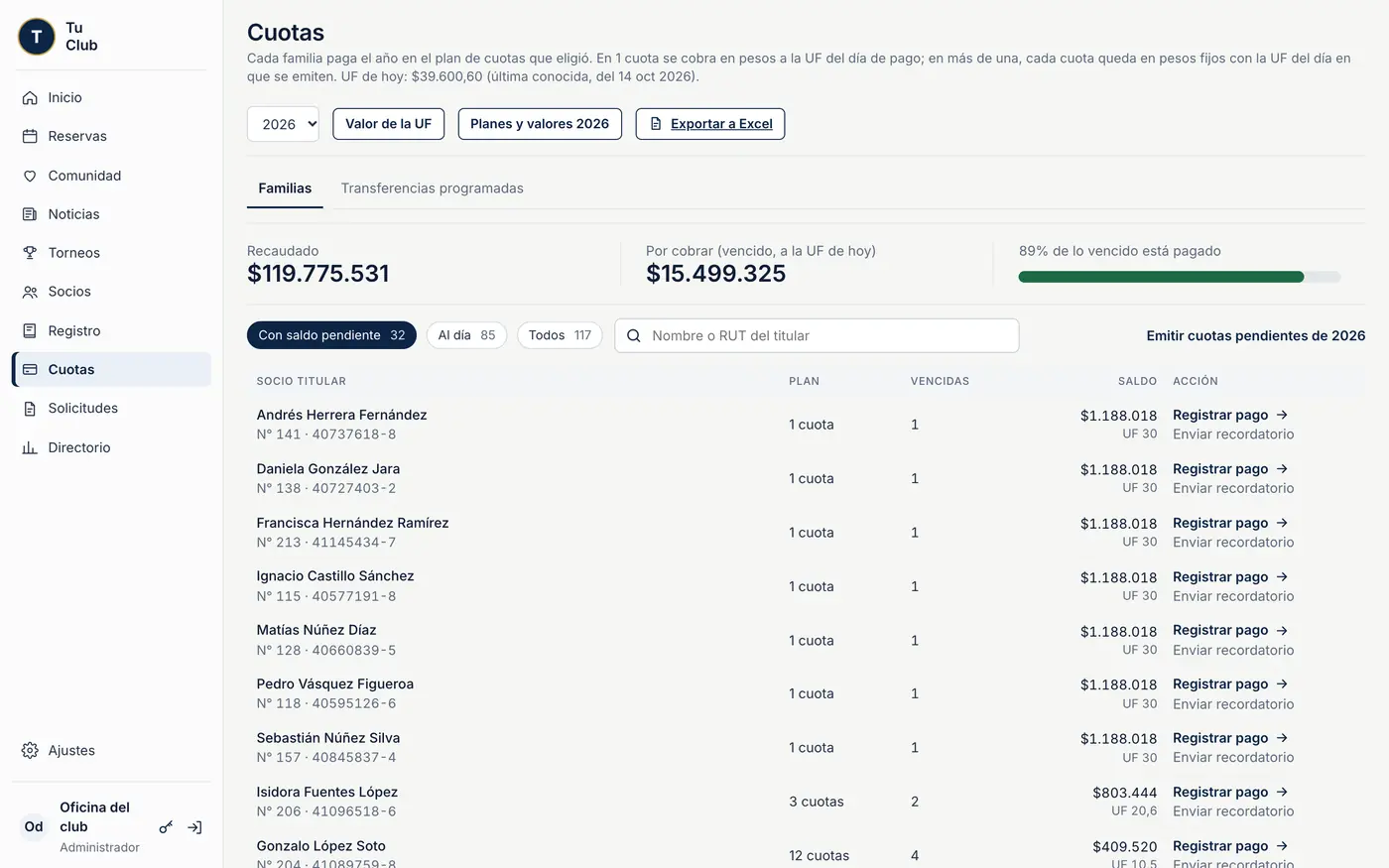Open Reservas in the sidebar
This screenshot has width=1389, height=868.
tap(111, 136)
